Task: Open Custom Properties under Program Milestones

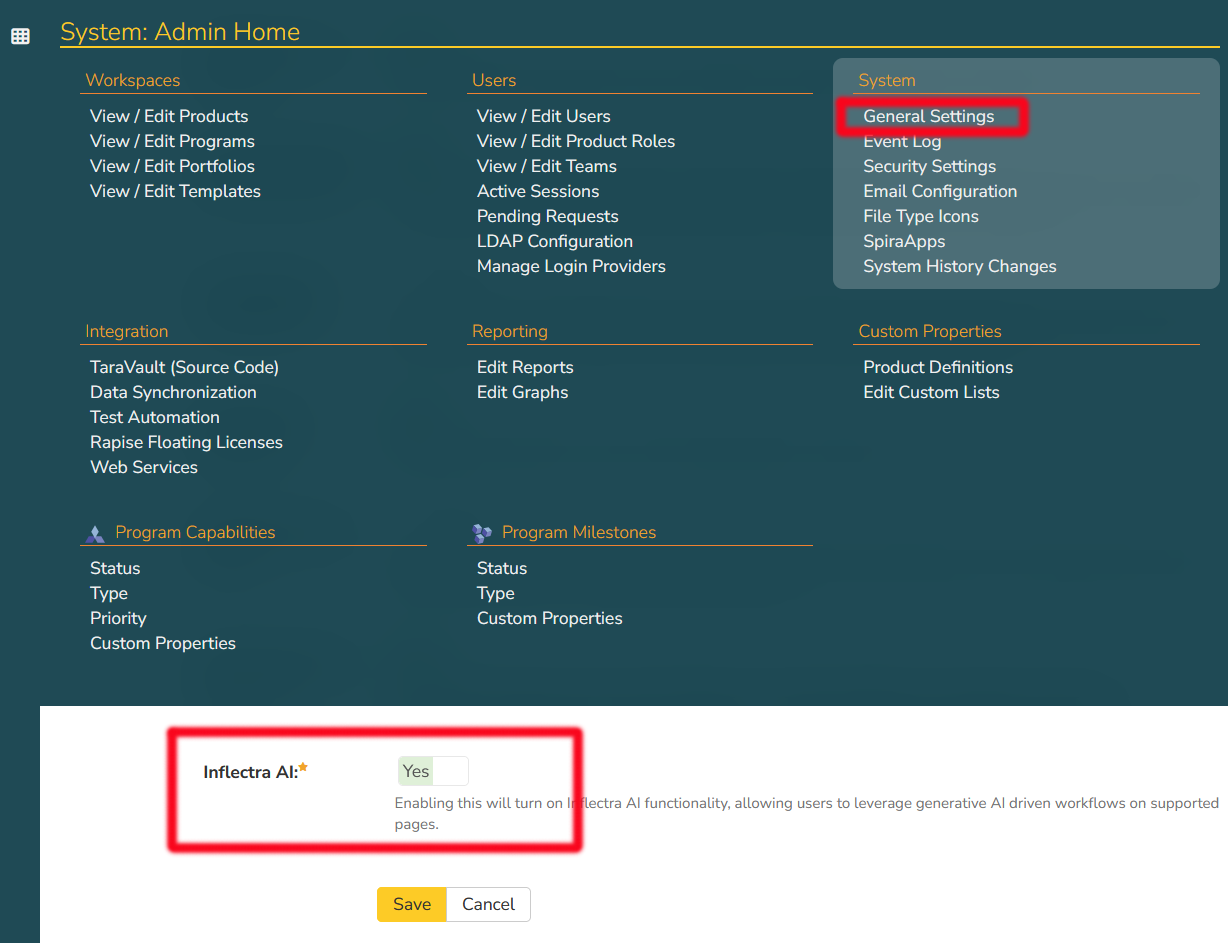Action: pyautogui.click(x=549, y=618)
